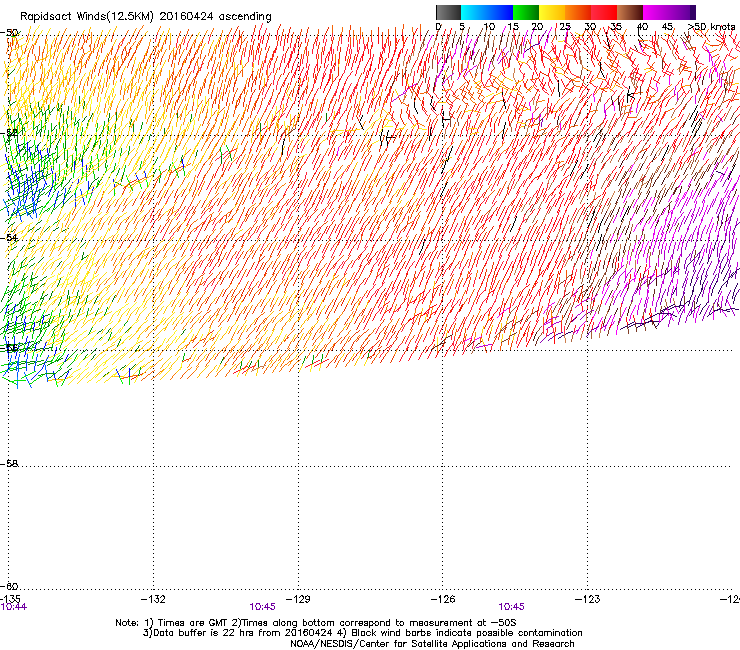Screen dimensions: 740x650
Task: Click the Rapidscat Winds 20160424 ascending title
Action: tap(146, 17)
